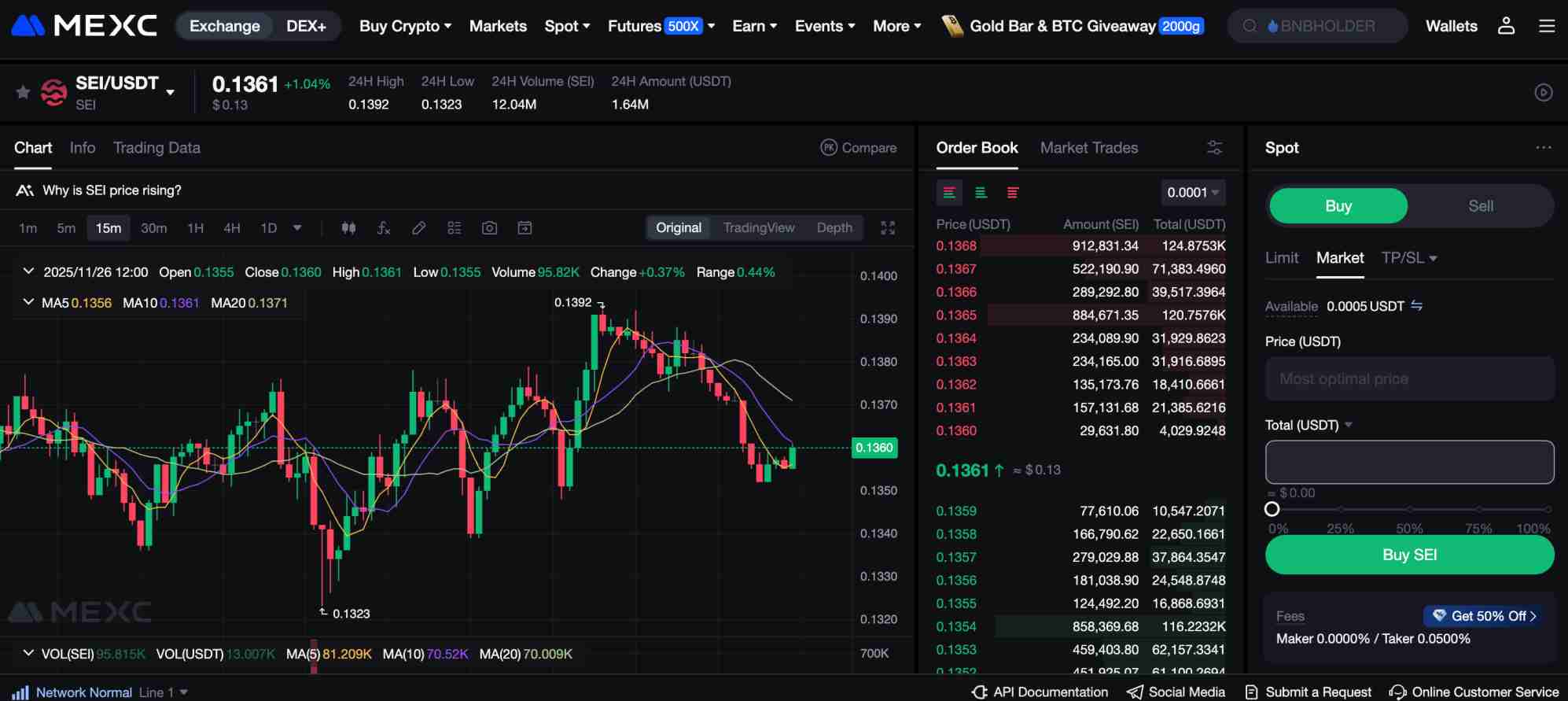Screen dimensions: 1568x701
Task: Open more timeframes dropdown after 1D
Action: [x=297, y=228]
